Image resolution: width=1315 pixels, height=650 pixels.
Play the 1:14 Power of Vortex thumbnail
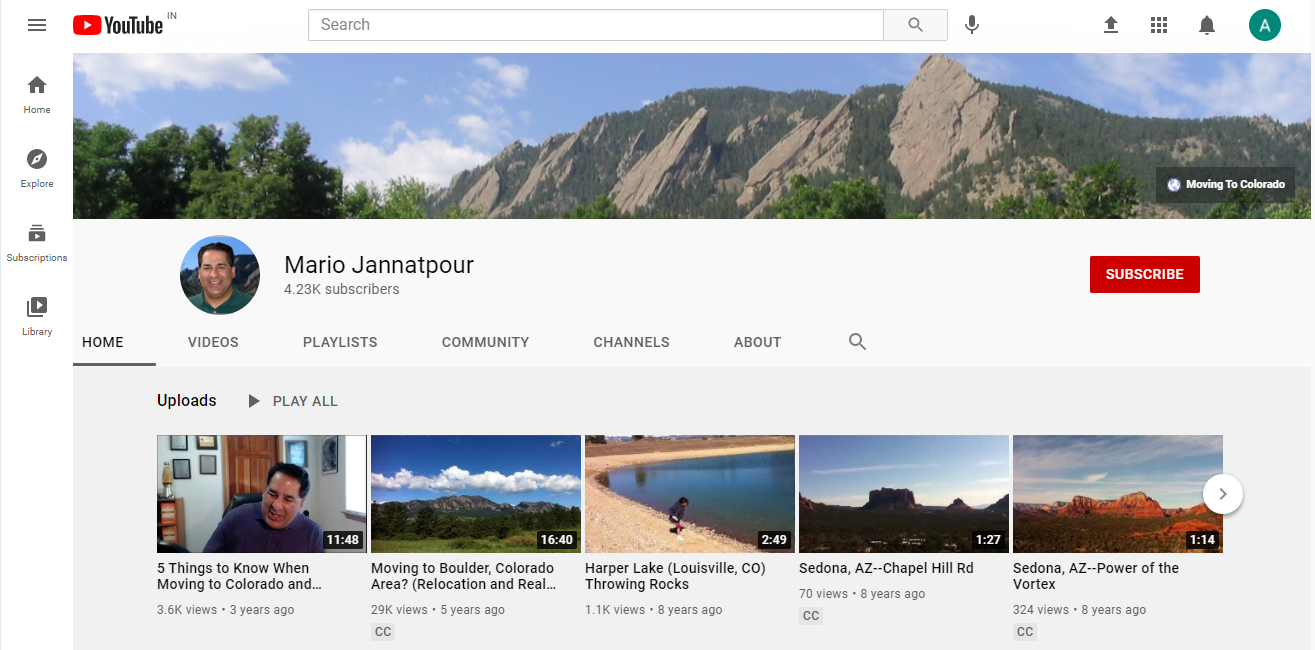coord(1118,494)
